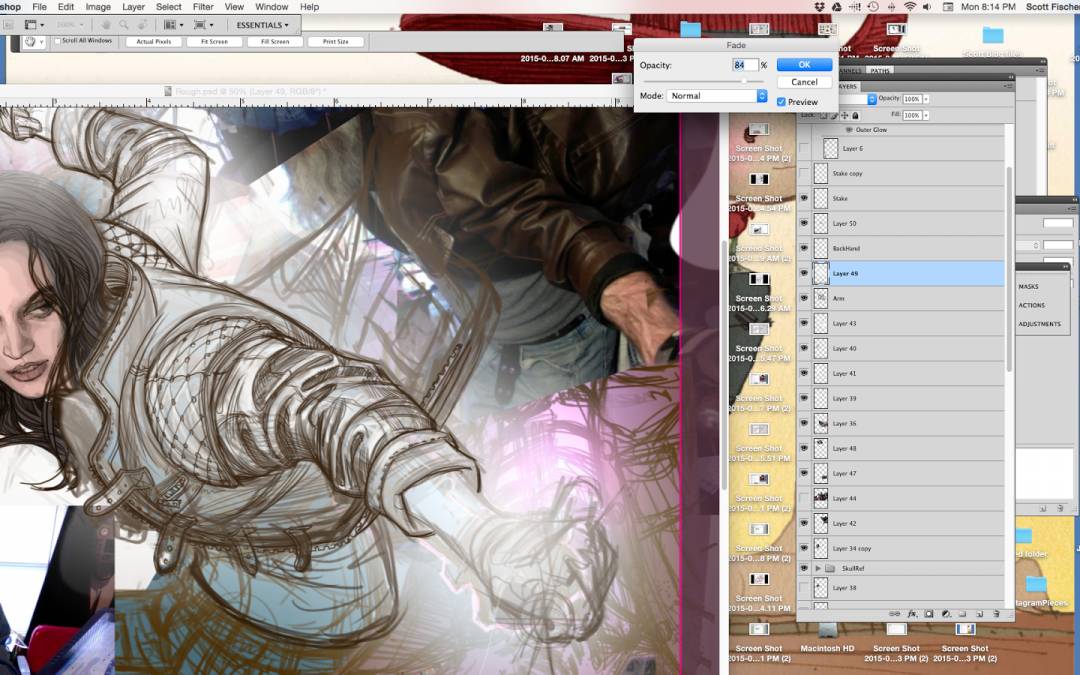Screen dimensions: 1080x675
Task: Open the Masks panel label
Action: [x=1028, y=287]
